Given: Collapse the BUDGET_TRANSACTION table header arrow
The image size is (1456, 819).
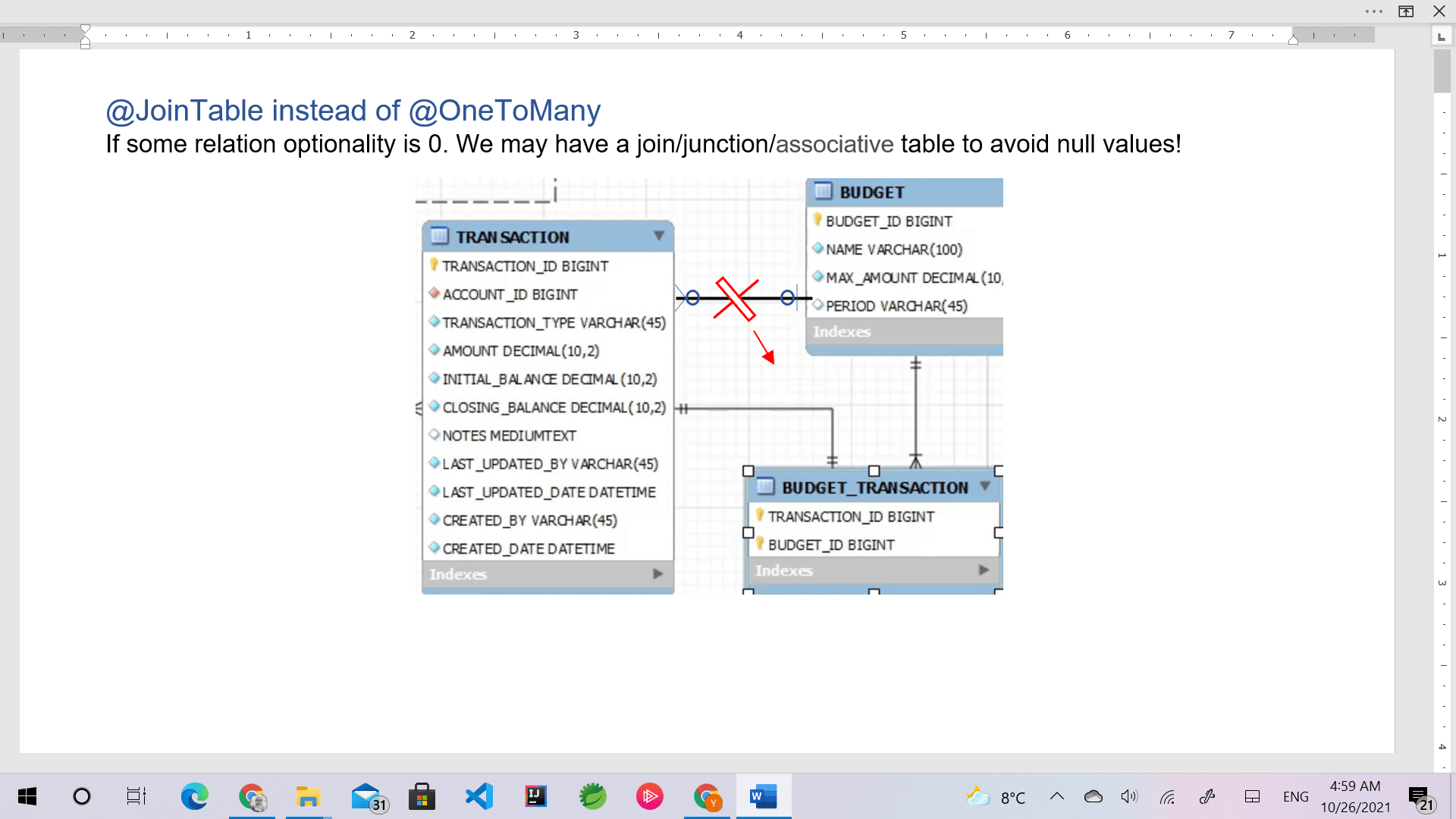Looking at the screenshot, I should tap(985, 487).
